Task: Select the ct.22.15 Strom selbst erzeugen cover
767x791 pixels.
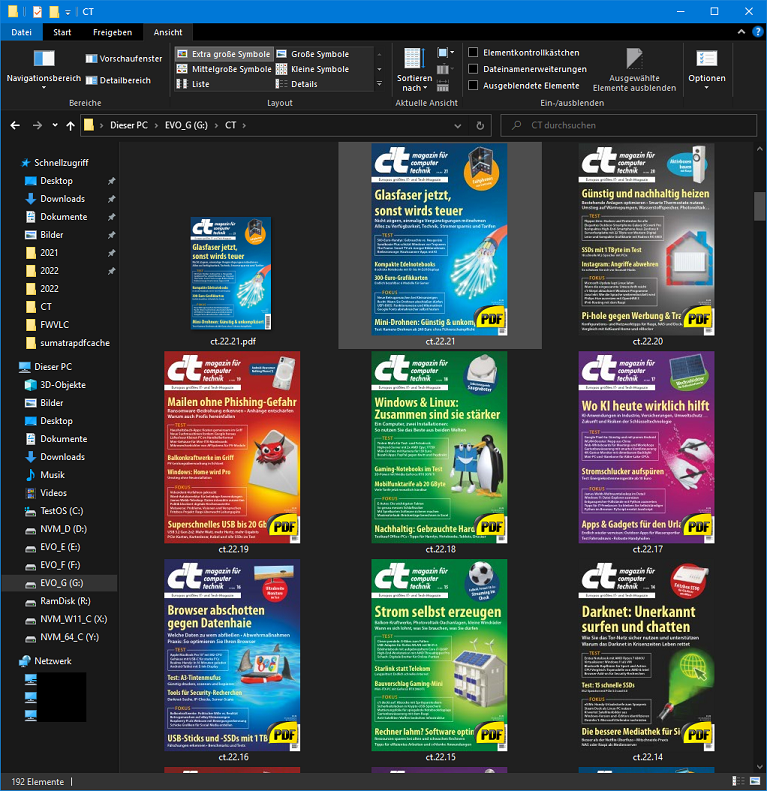Action: (440, 655)
